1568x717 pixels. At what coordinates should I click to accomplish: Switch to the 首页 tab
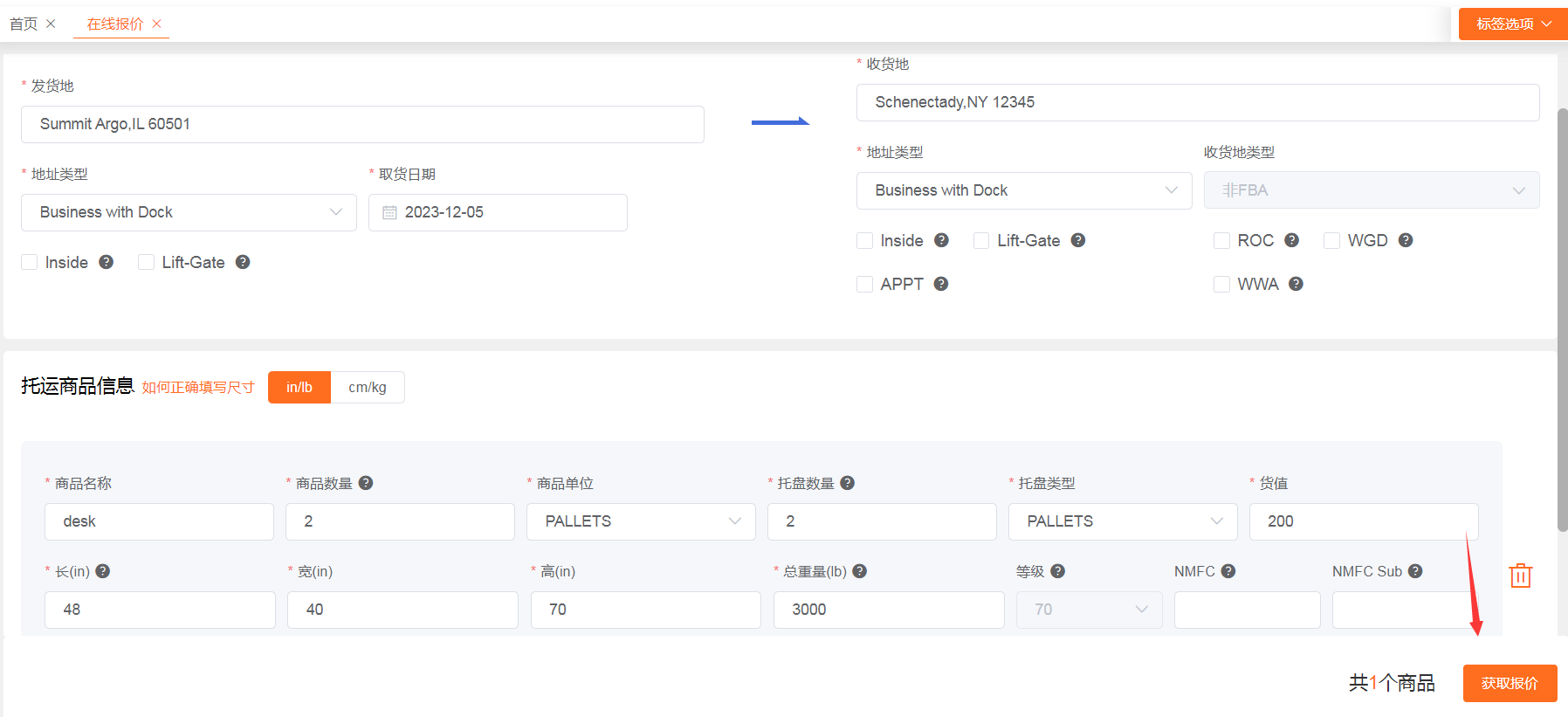24,24
